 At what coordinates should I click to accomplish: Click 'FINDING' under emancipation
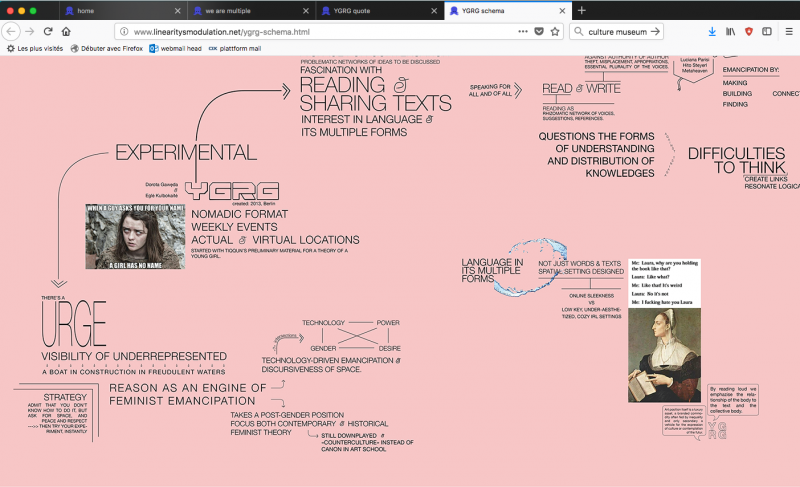click(x=735, y=104)
